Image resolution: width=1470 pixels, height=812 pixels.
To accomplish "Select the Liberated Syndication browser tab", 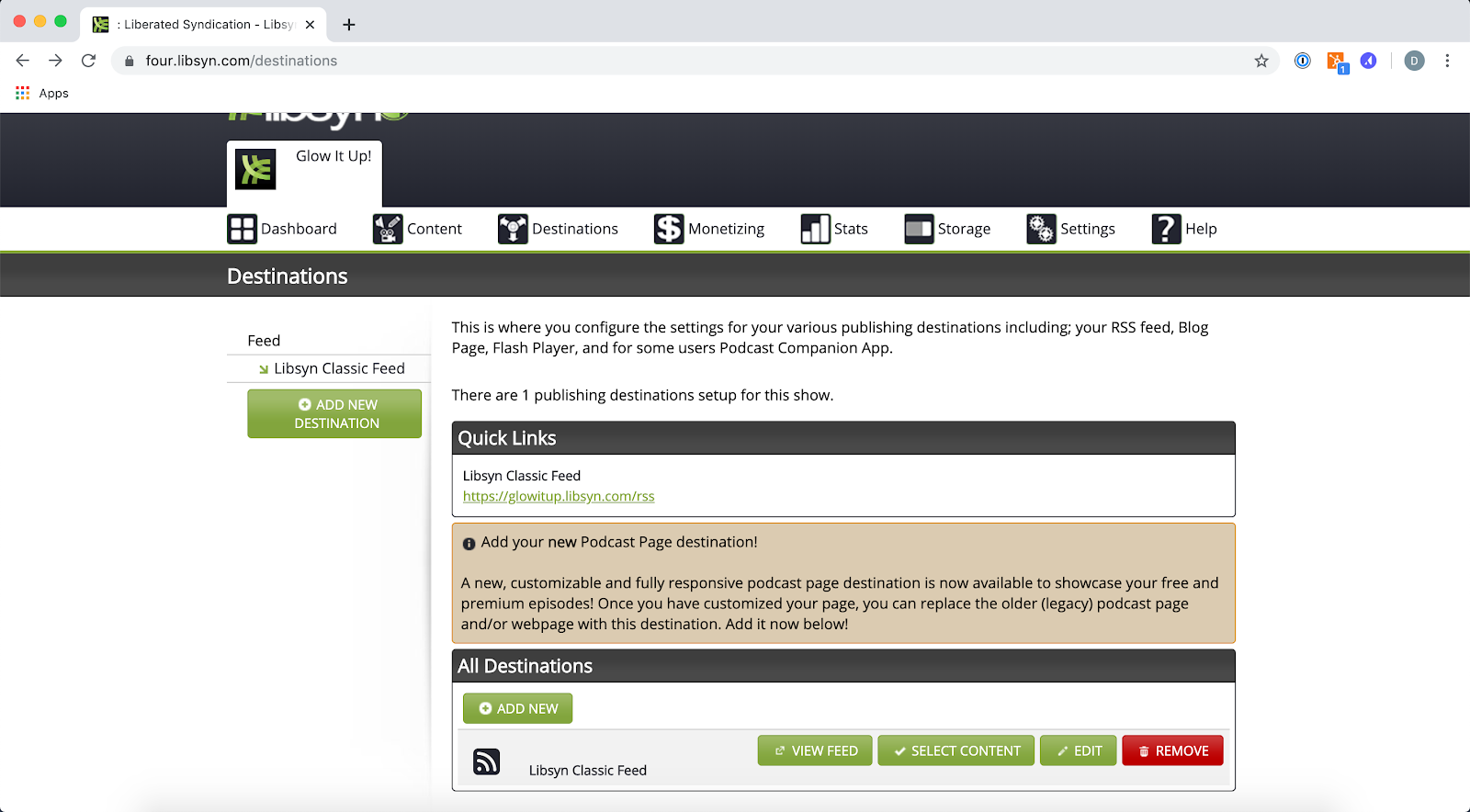I will (x=202, y=25).
